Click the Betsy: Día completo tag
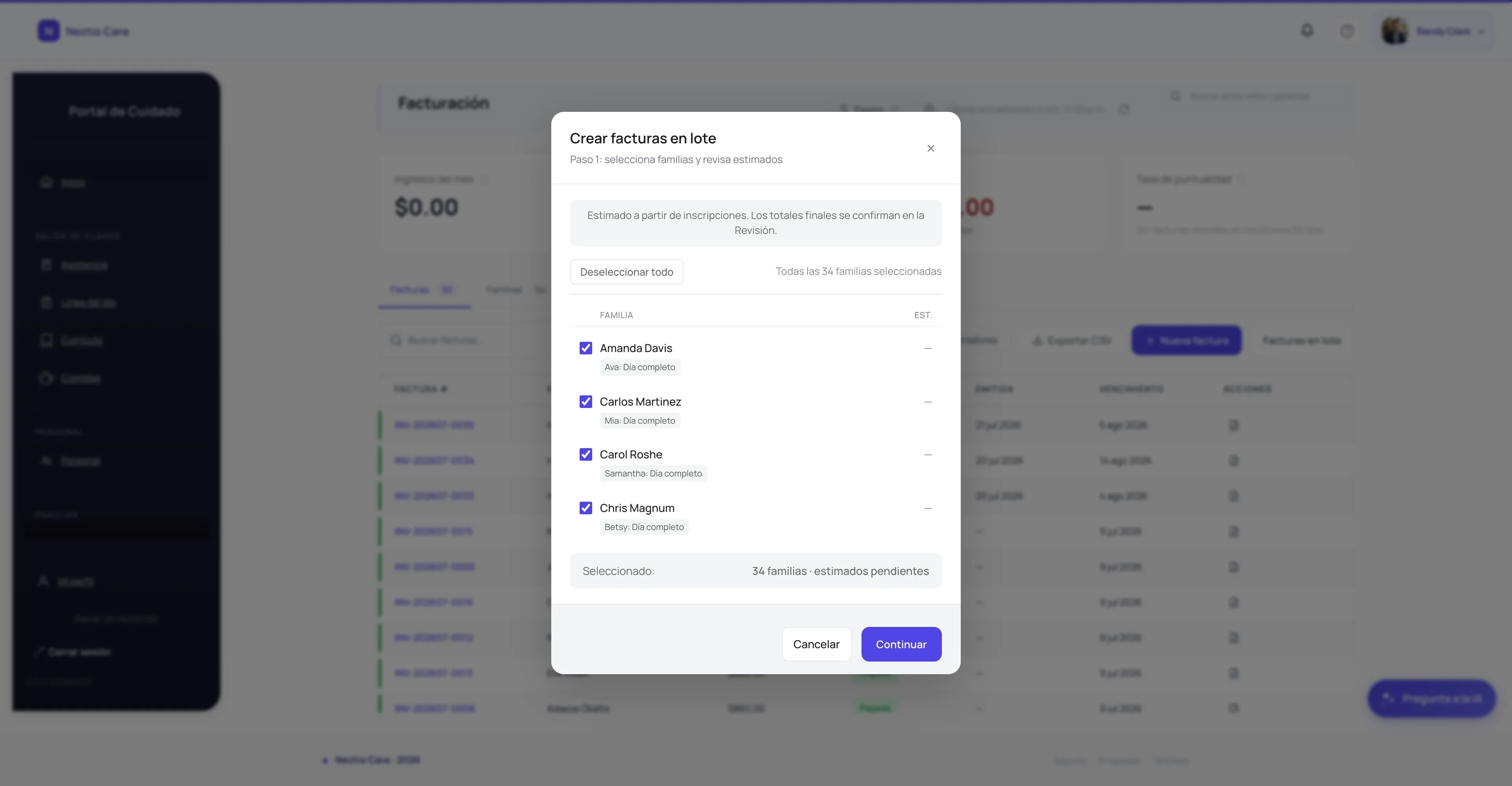 coord(644,526)
